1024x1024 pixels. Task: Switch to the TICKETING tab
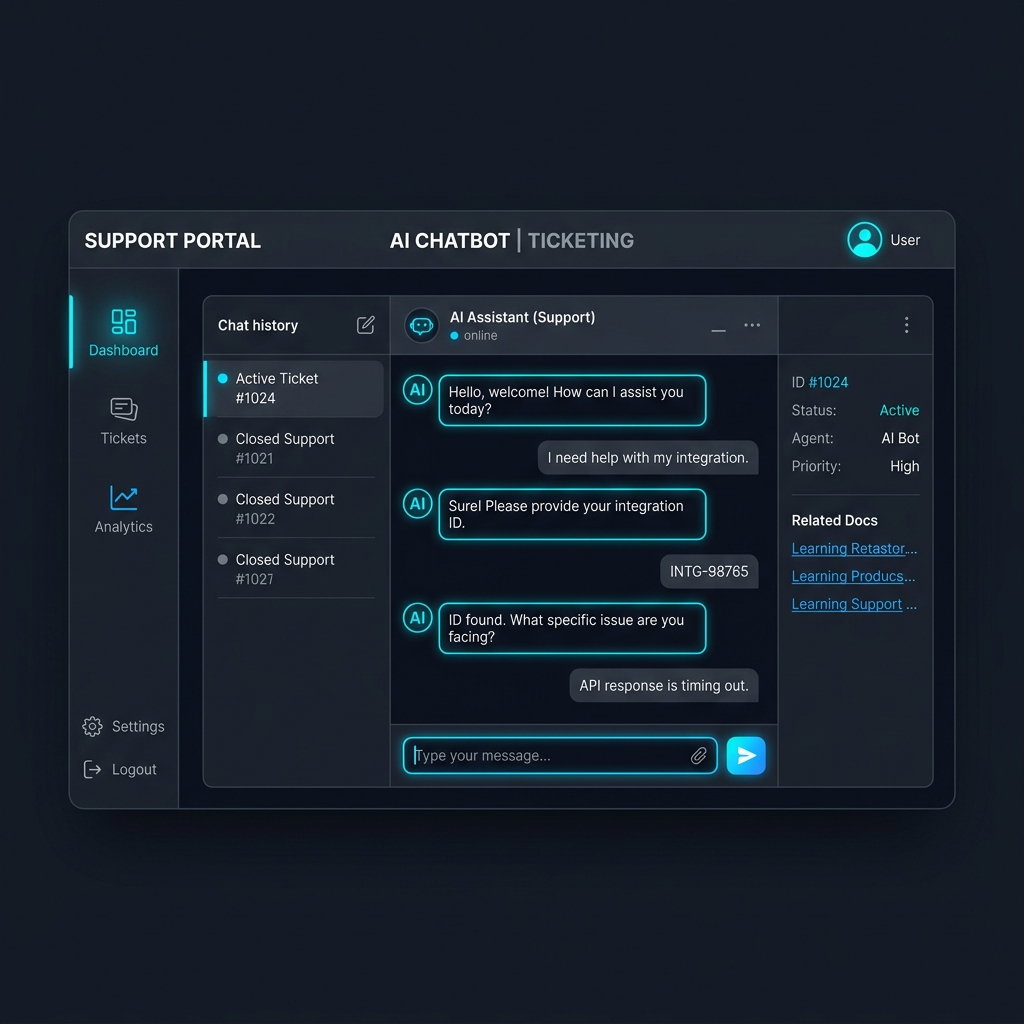pos(581,240)
